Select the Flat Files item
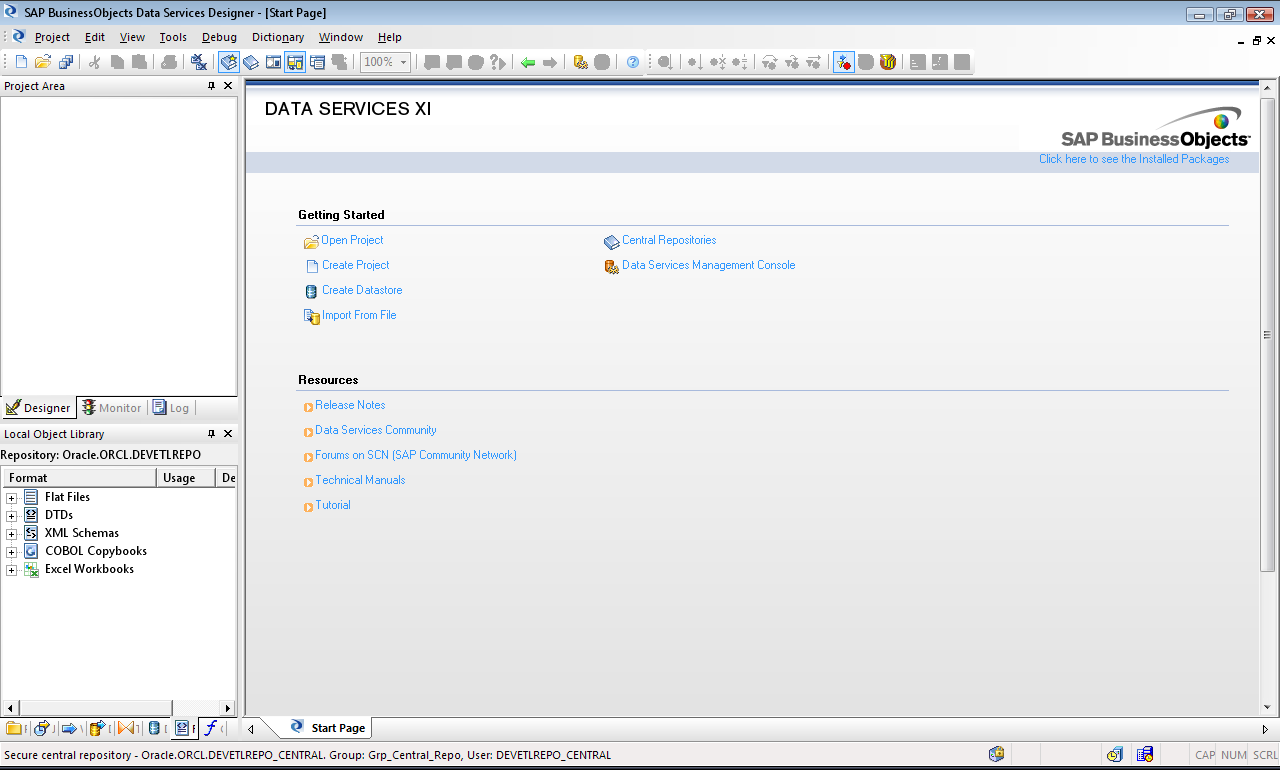The height and width of the screenshot is (770, 1280). 67,497
